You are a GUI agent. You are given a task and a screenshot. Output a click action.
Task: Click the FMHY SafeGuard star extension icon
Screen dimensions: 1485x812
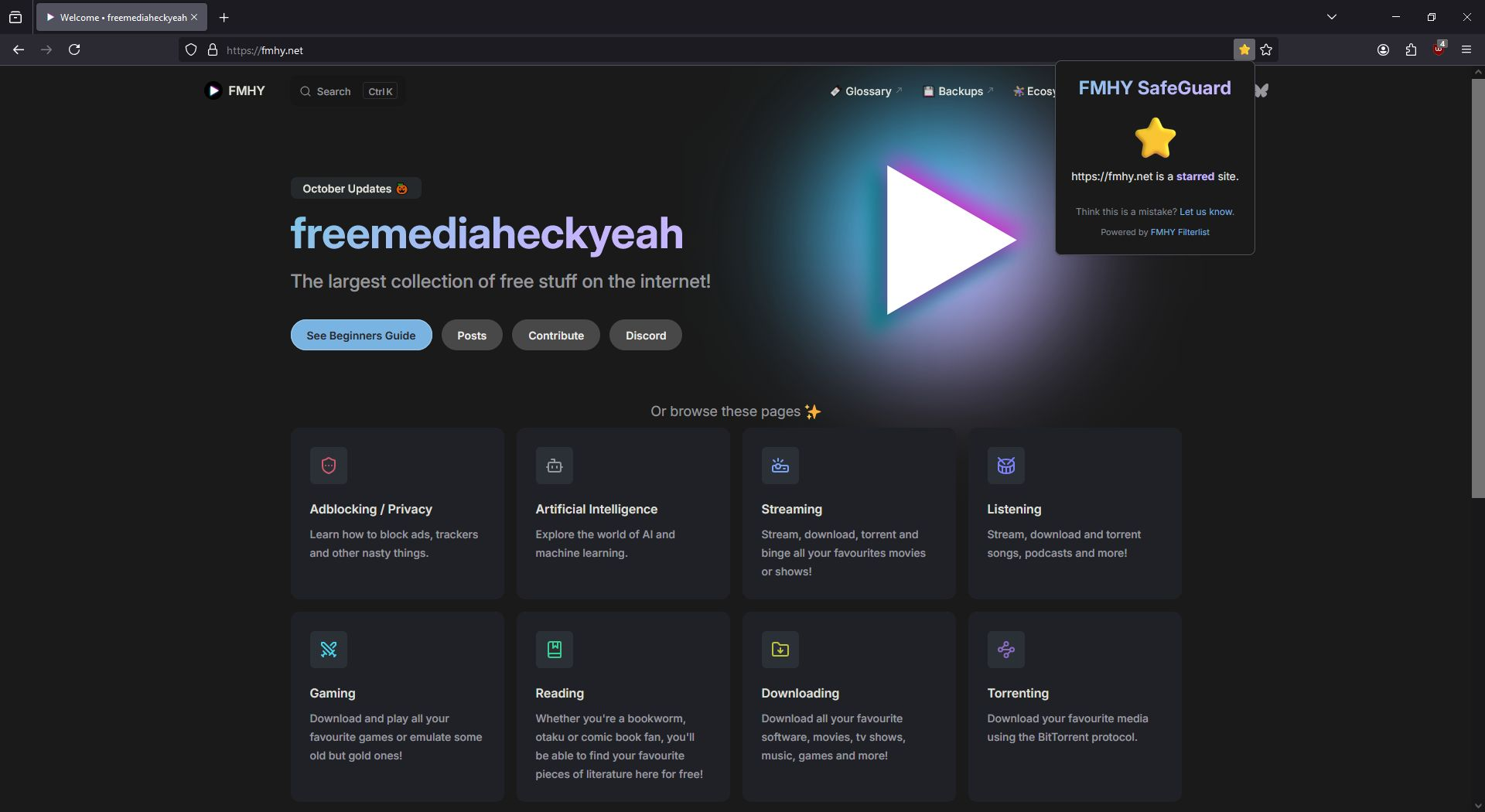pos(1244,49)
